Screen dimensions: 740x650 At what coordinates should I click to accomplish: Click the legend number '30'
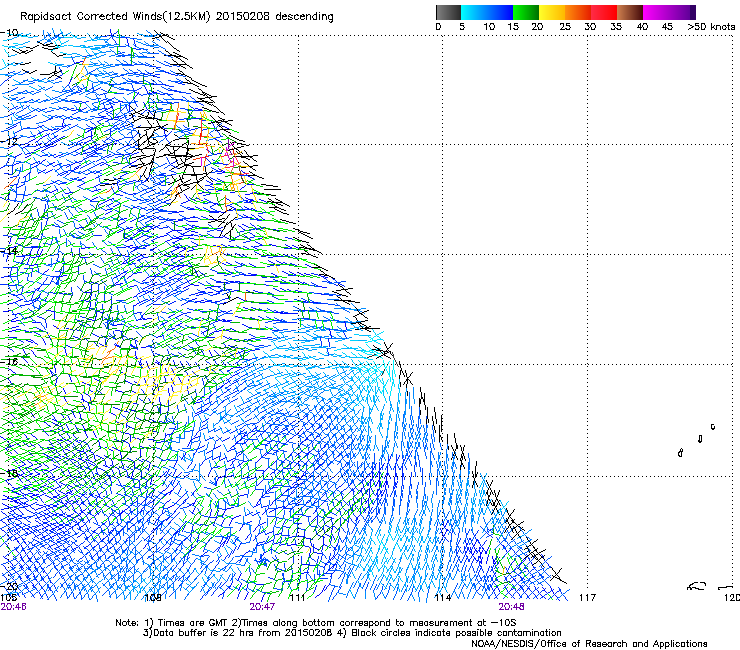coord(590,27)
